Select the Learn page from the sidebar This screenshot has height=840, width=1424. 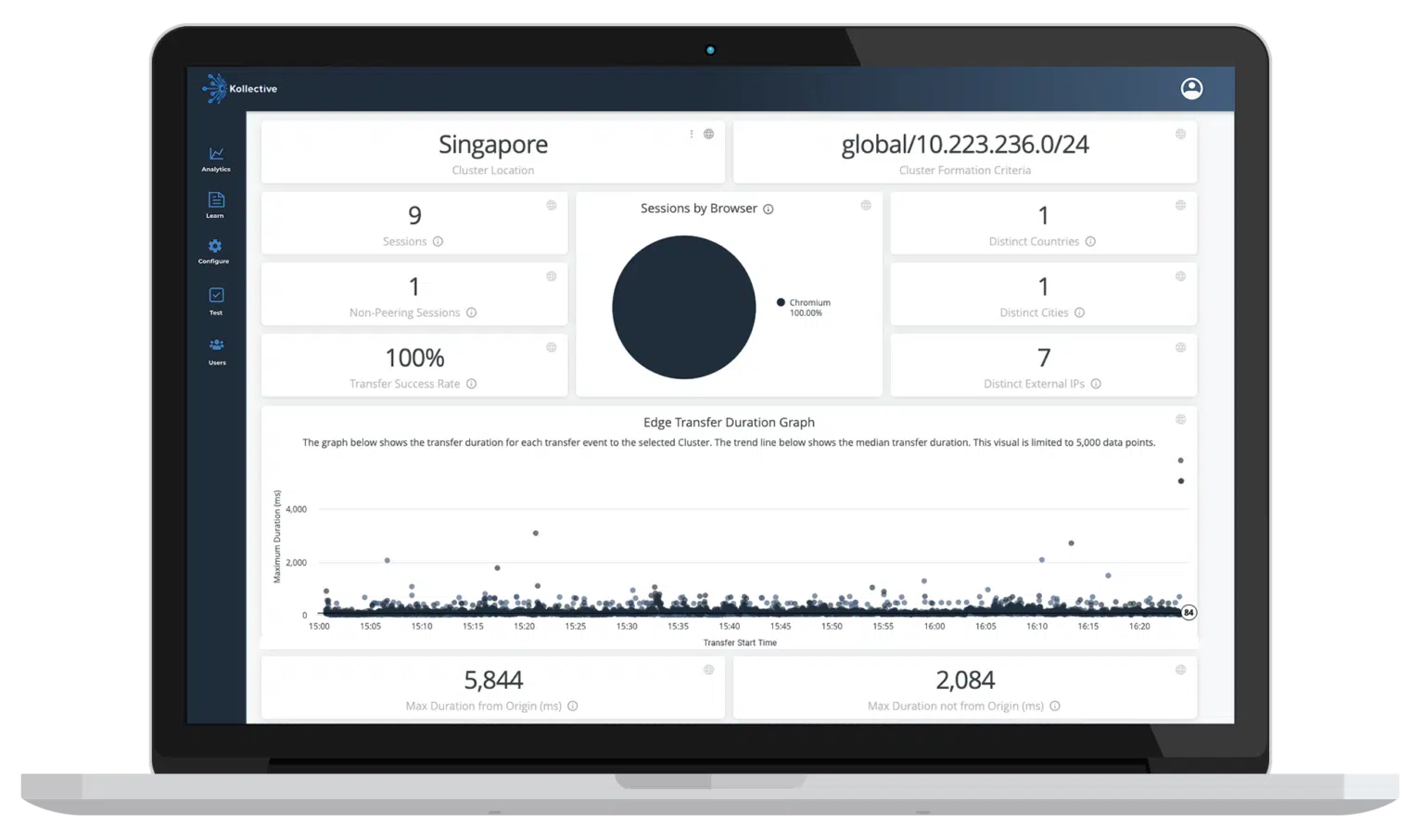[x=215, y=206]
